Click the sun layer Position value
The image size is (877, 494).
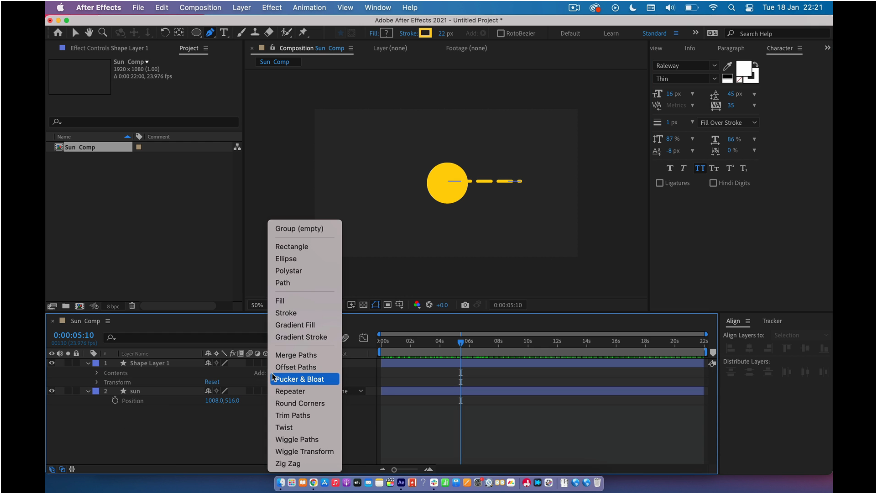pos(222,401)
